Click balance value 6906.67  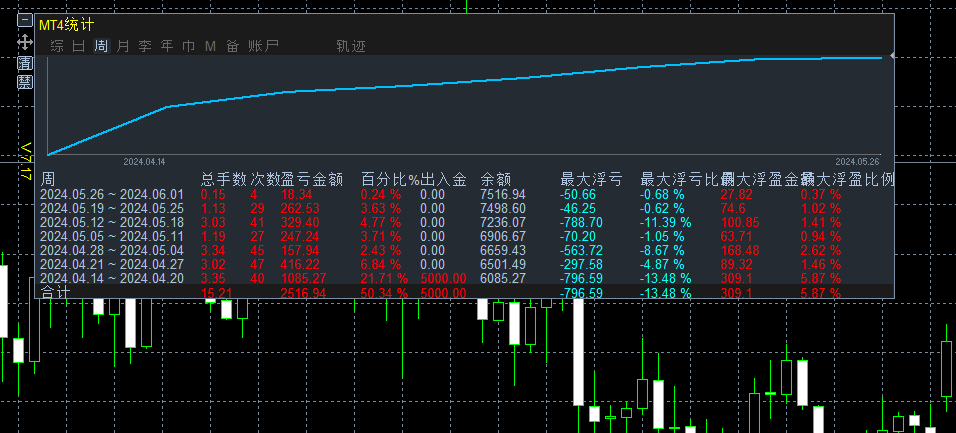click(503, 236)
